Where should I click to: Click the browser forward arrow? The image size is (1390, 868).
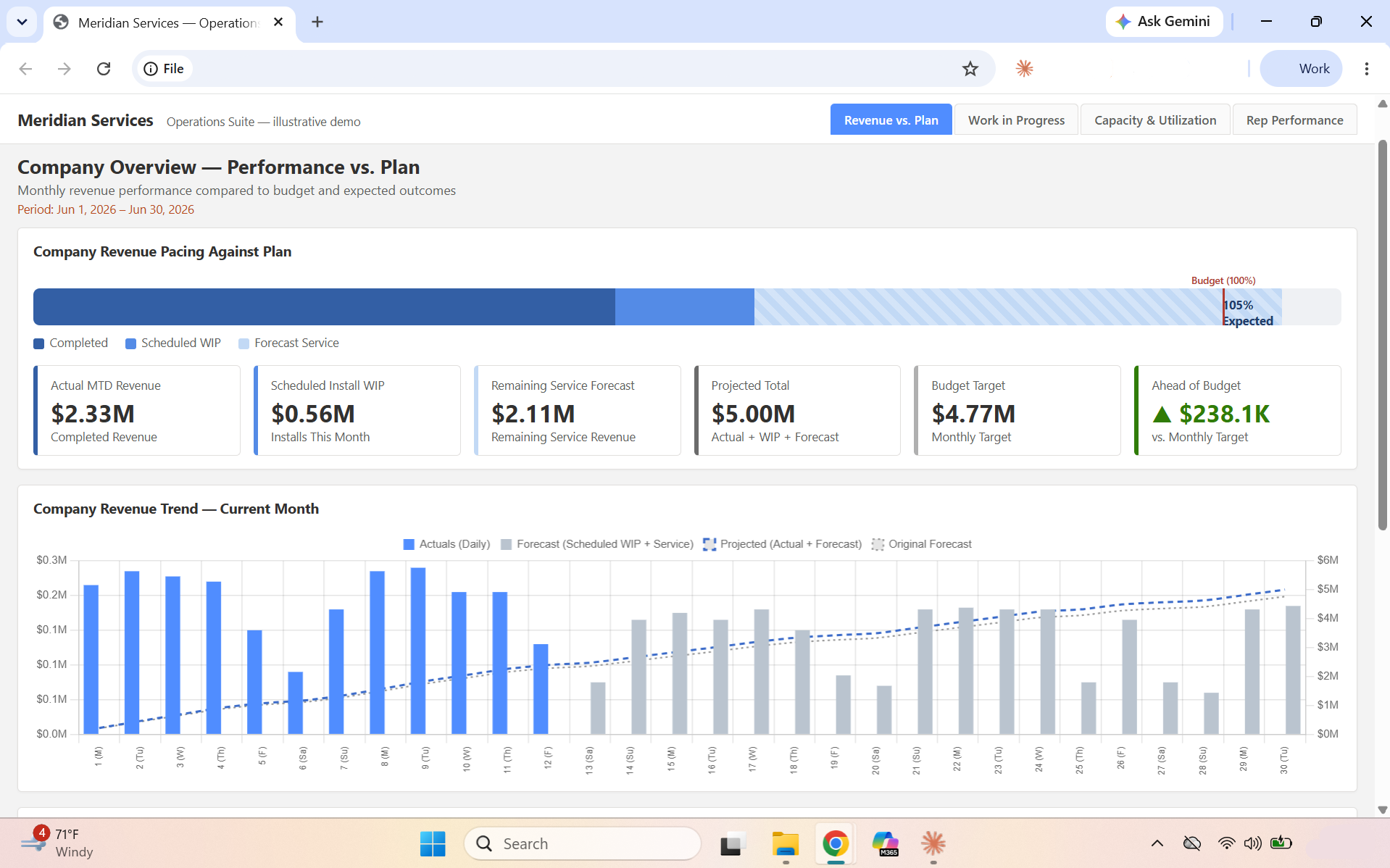coord(64,69)
